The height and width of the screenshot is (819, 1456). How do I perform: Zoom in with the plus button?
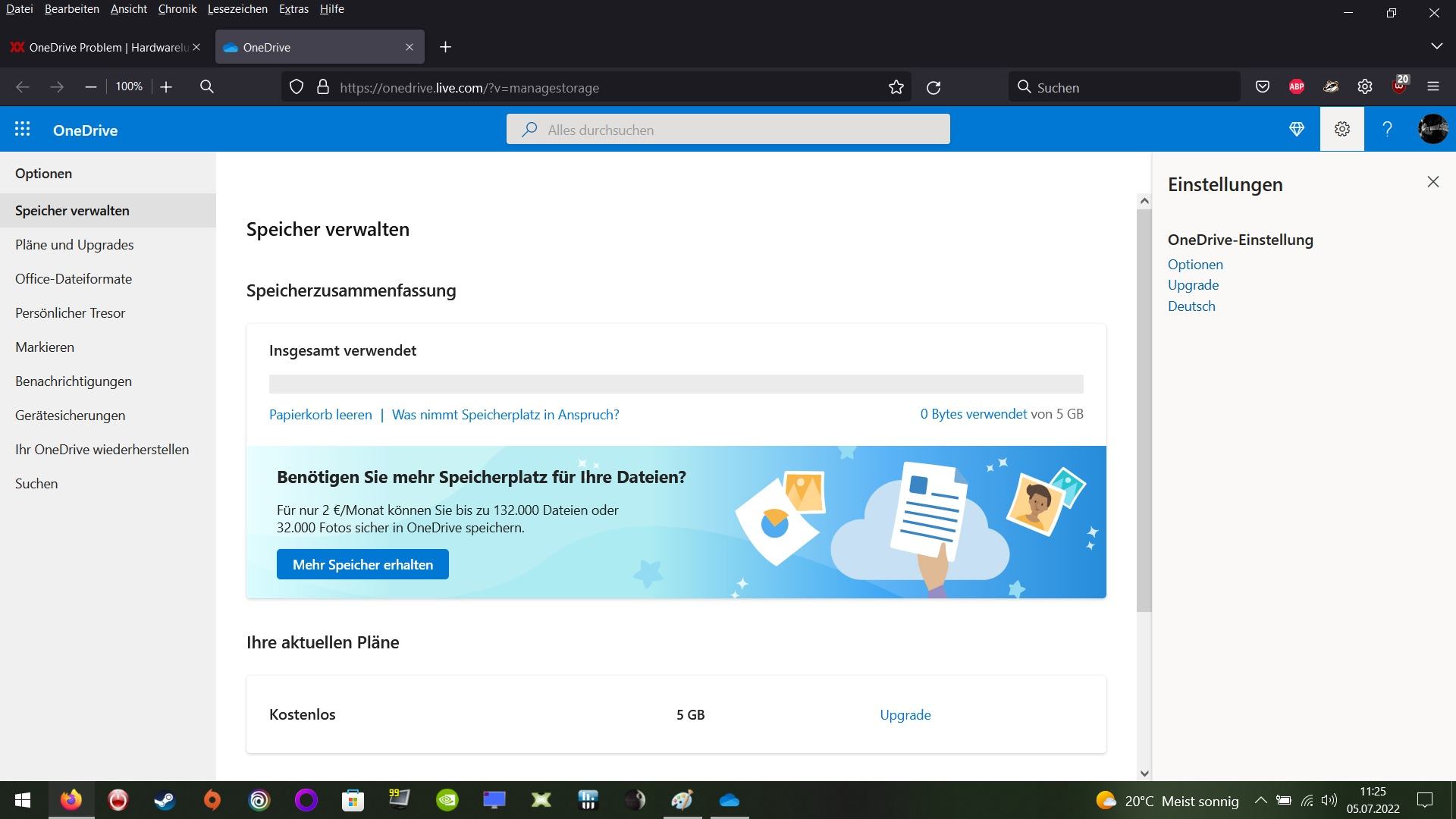[166, 87]
